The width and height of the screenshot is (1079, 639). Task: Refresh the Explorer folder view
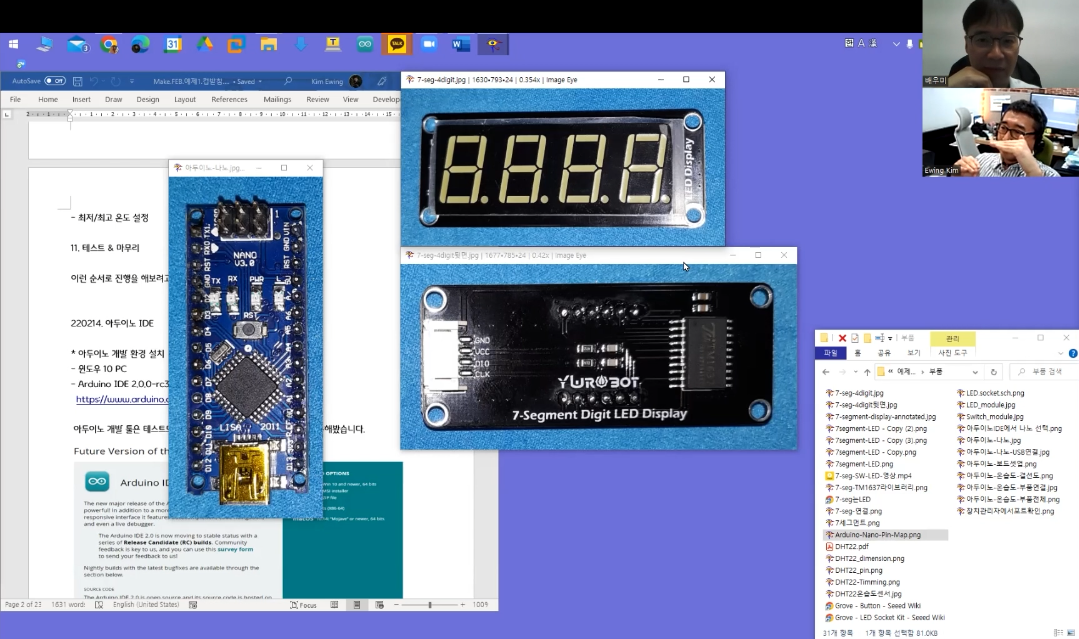pyautogui.click(x=993, y=371)
